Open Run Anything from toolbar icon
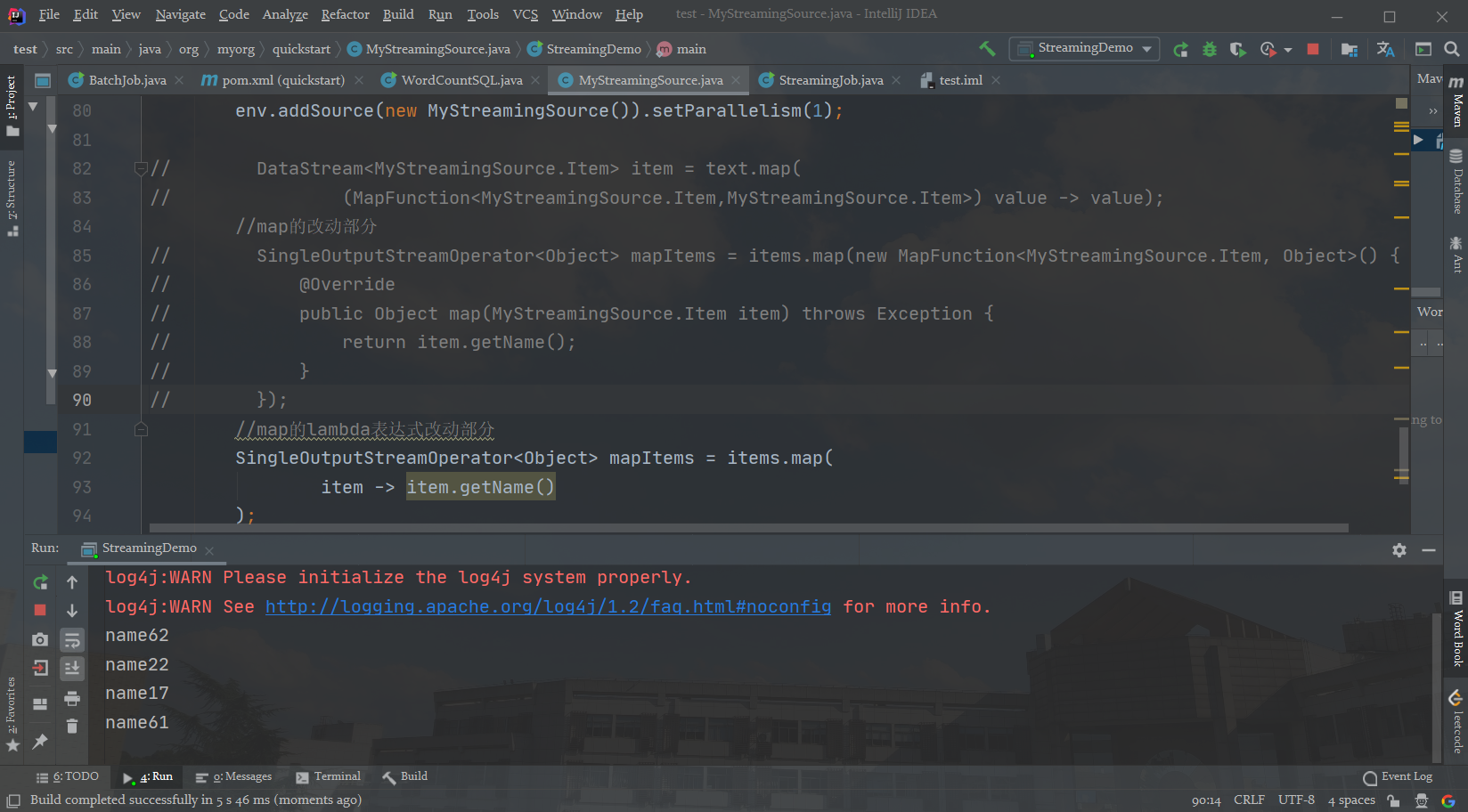 (x=1423, y=49)
